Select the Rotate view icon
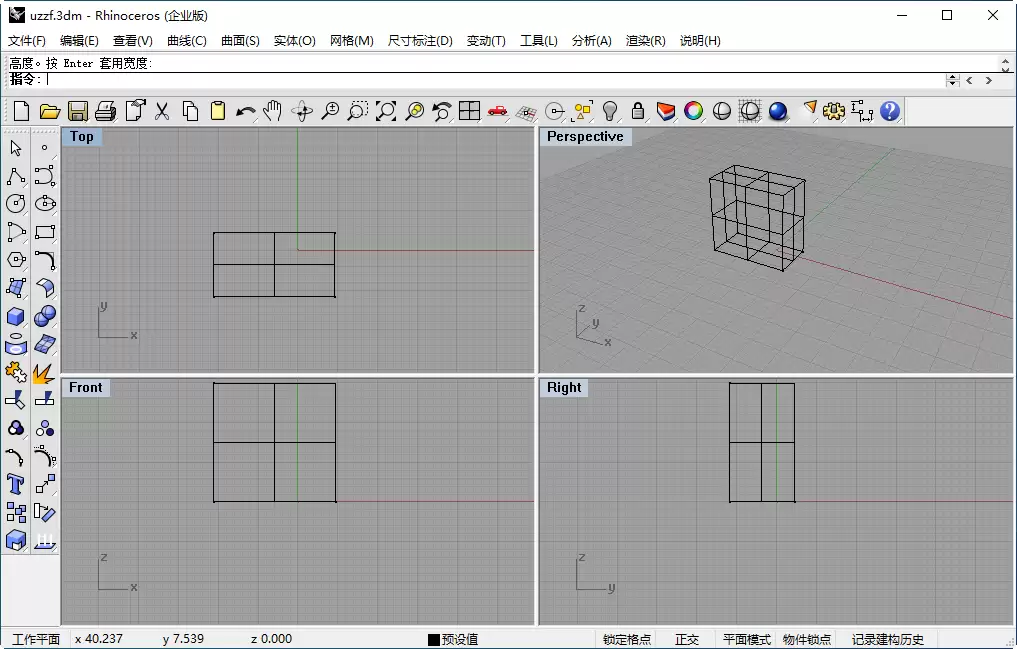The width and height of the screenshot is (1017, 649). [x=302, y=112]
